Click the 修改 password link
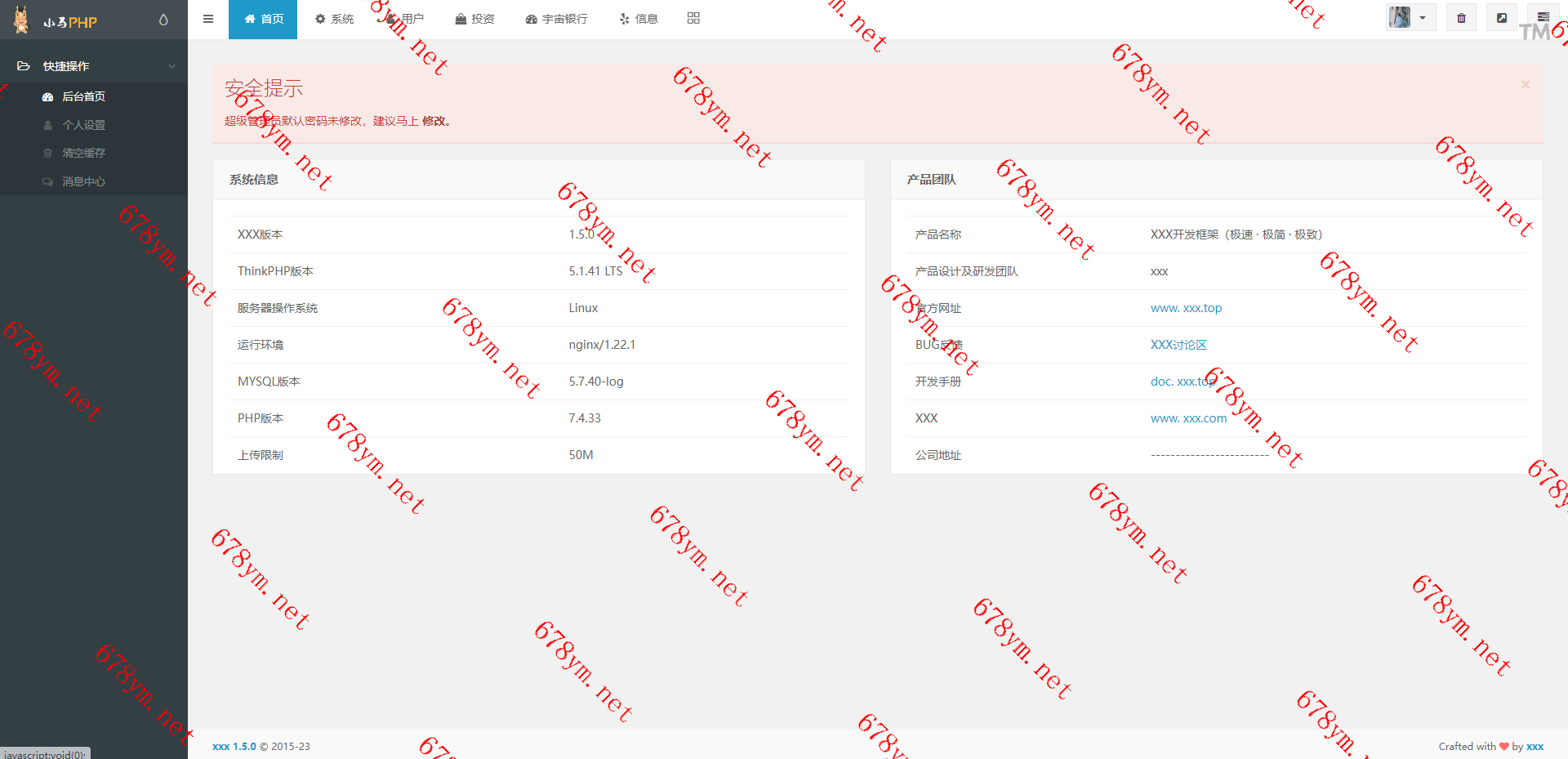The image size is (1568, 759). [x=434, y=121]
